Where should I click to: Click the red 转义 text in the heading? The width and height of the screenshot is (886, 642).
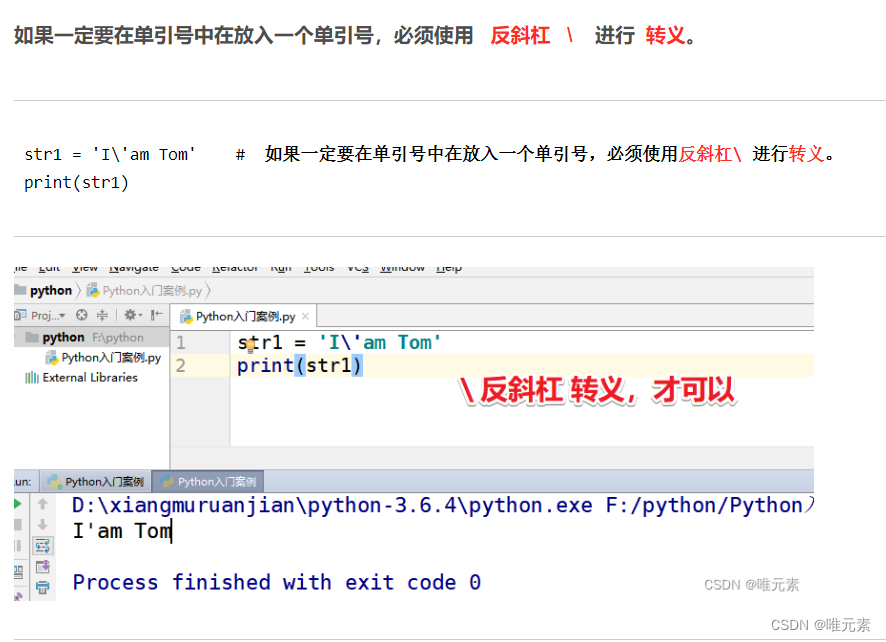point(665,36)
